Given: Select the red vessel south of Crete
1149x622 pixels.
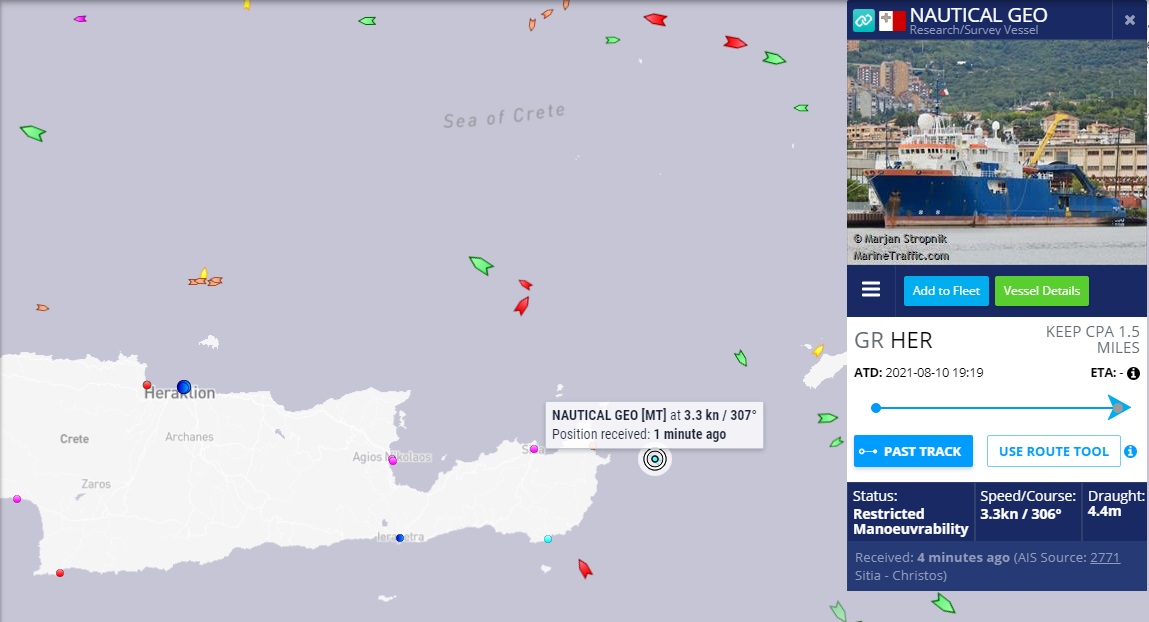Looking at the screenshot, I should click(585, 569).
